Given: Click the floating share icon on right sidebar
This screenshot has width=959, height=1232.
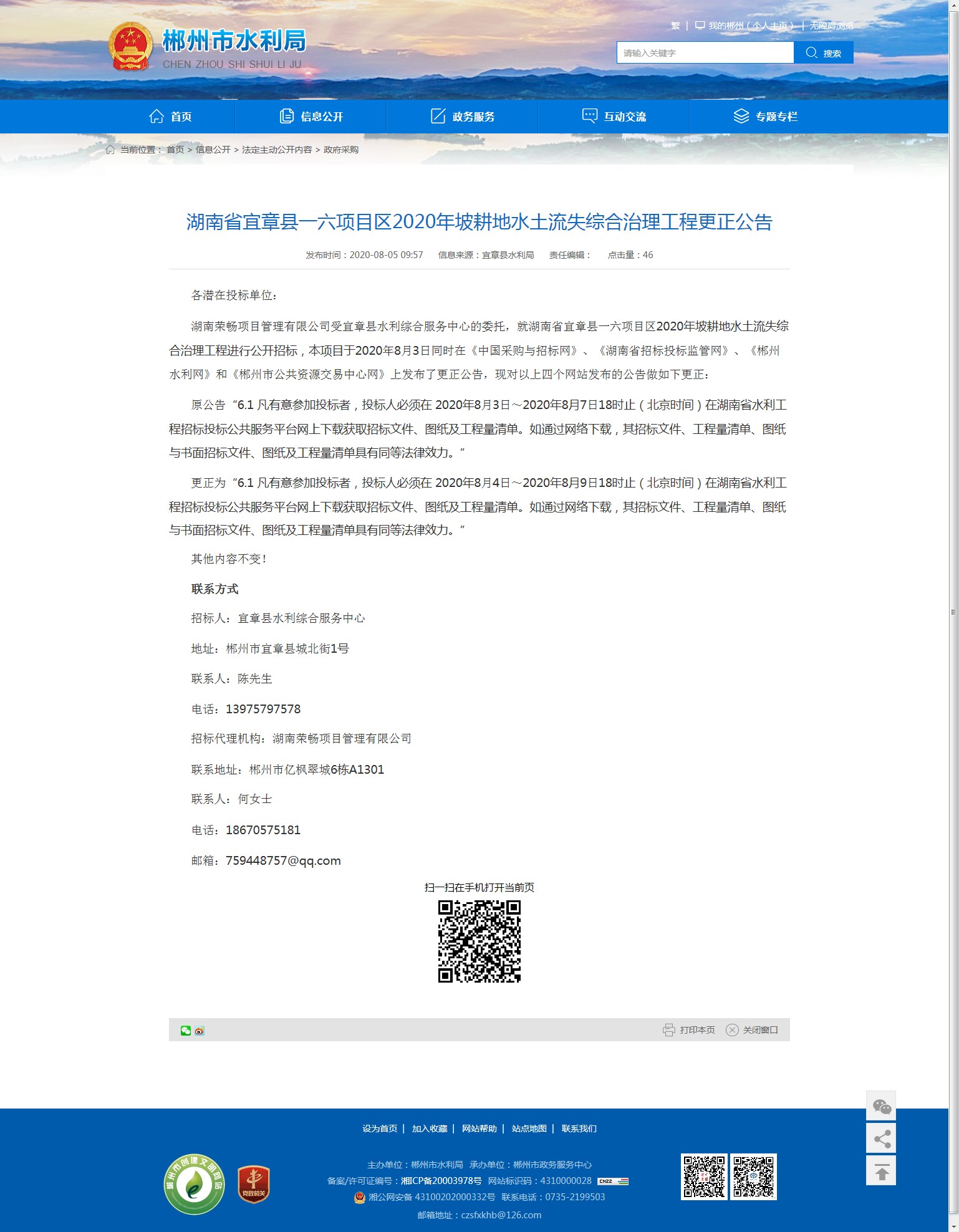Looking at the screenshot, I should pos(881,1139).
